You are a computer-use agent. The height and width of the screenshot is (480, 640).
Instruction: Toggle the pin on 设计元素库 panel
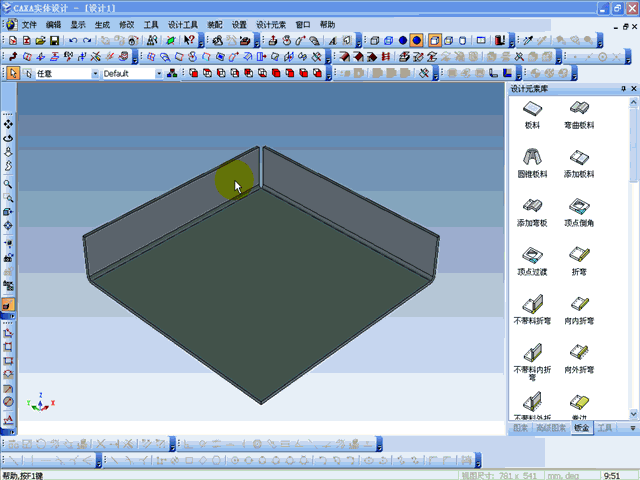(x=623, y=89)
